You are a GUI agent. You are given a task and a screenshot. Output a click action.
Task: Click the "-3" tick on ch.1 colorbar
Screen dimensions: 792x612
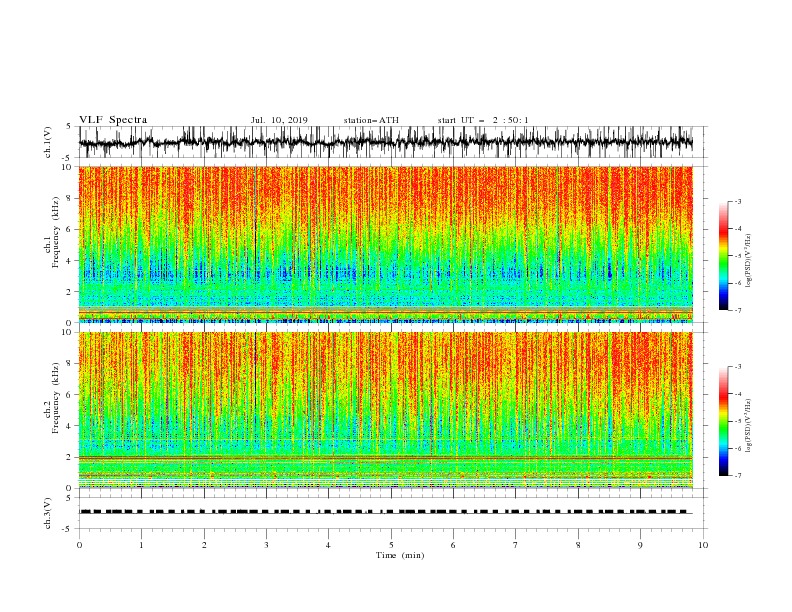[737, 201]
